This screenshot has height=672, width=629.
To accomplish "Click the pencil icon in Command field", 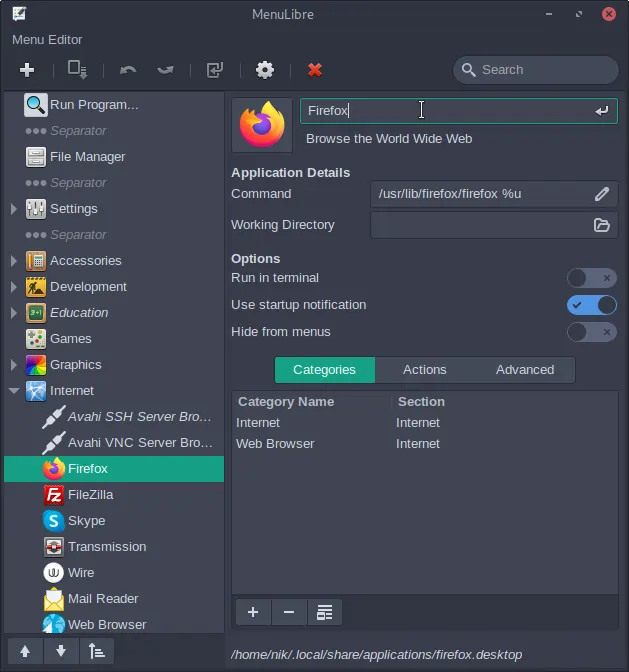I will pos(601,194).
